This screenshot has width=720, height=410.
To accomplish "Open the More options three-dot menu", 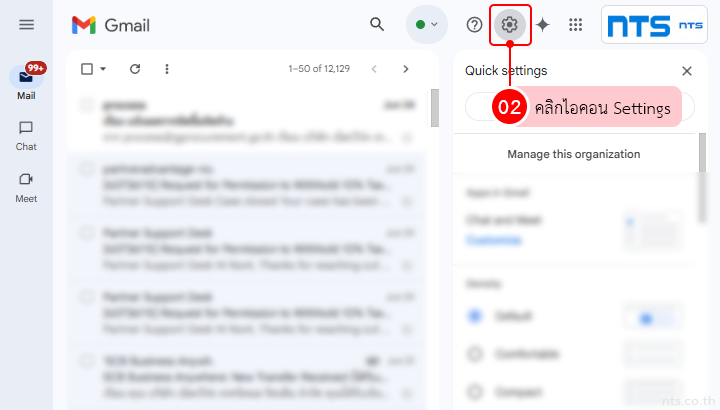I will click(166, 69).
